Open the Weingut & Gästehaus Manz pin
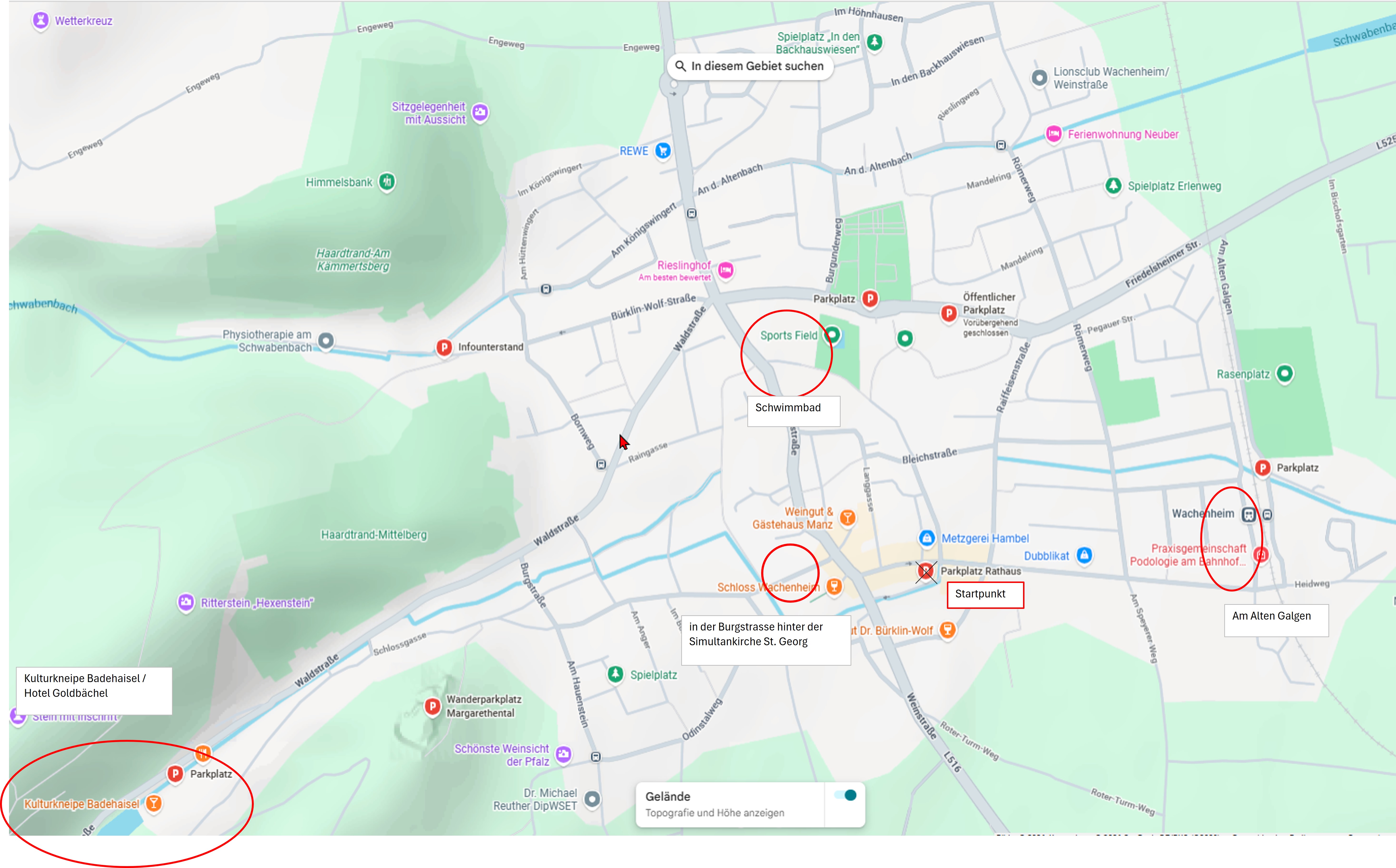The width and height of the screenshot is (1396, 868). coord(847,518)
